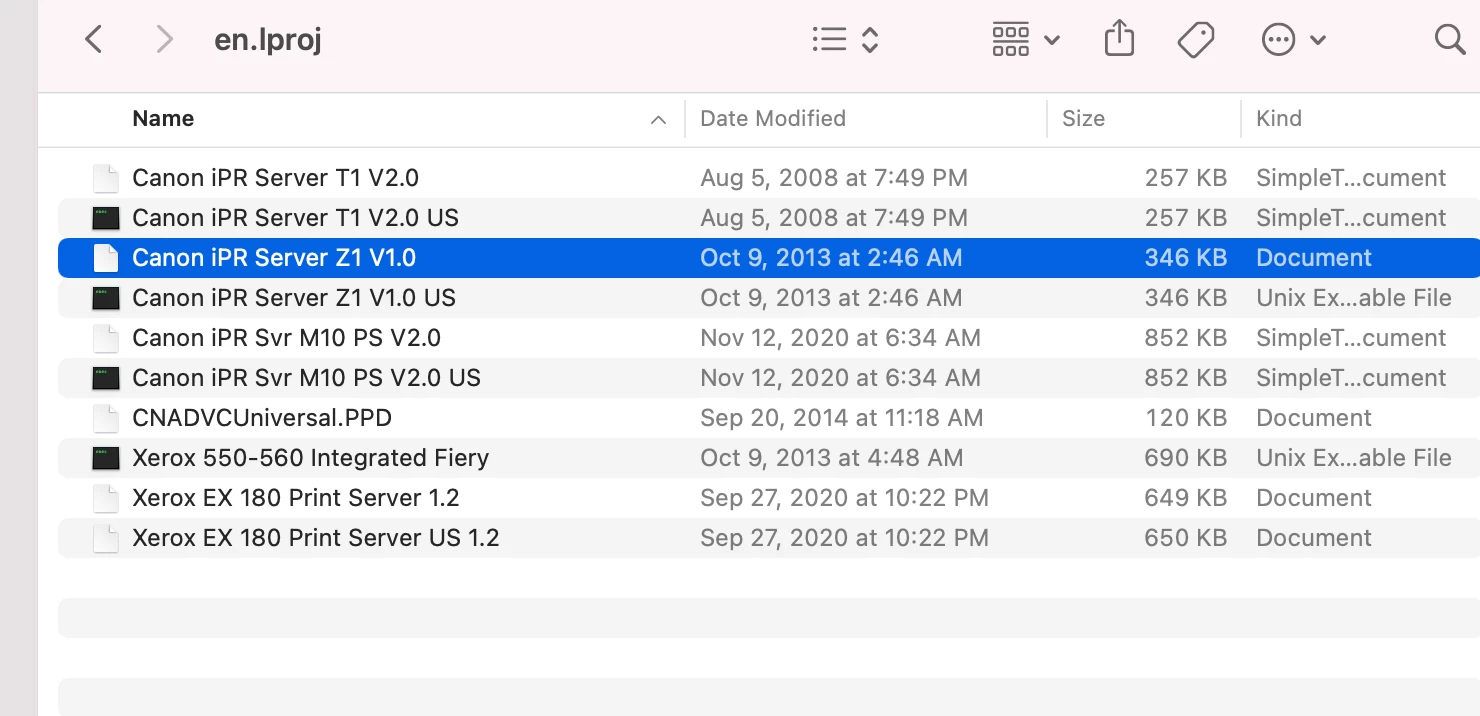The height and width of the screenshot is (716, 1480).
Task: Go forward with the right chevron
Action: [x=165, y=40]
